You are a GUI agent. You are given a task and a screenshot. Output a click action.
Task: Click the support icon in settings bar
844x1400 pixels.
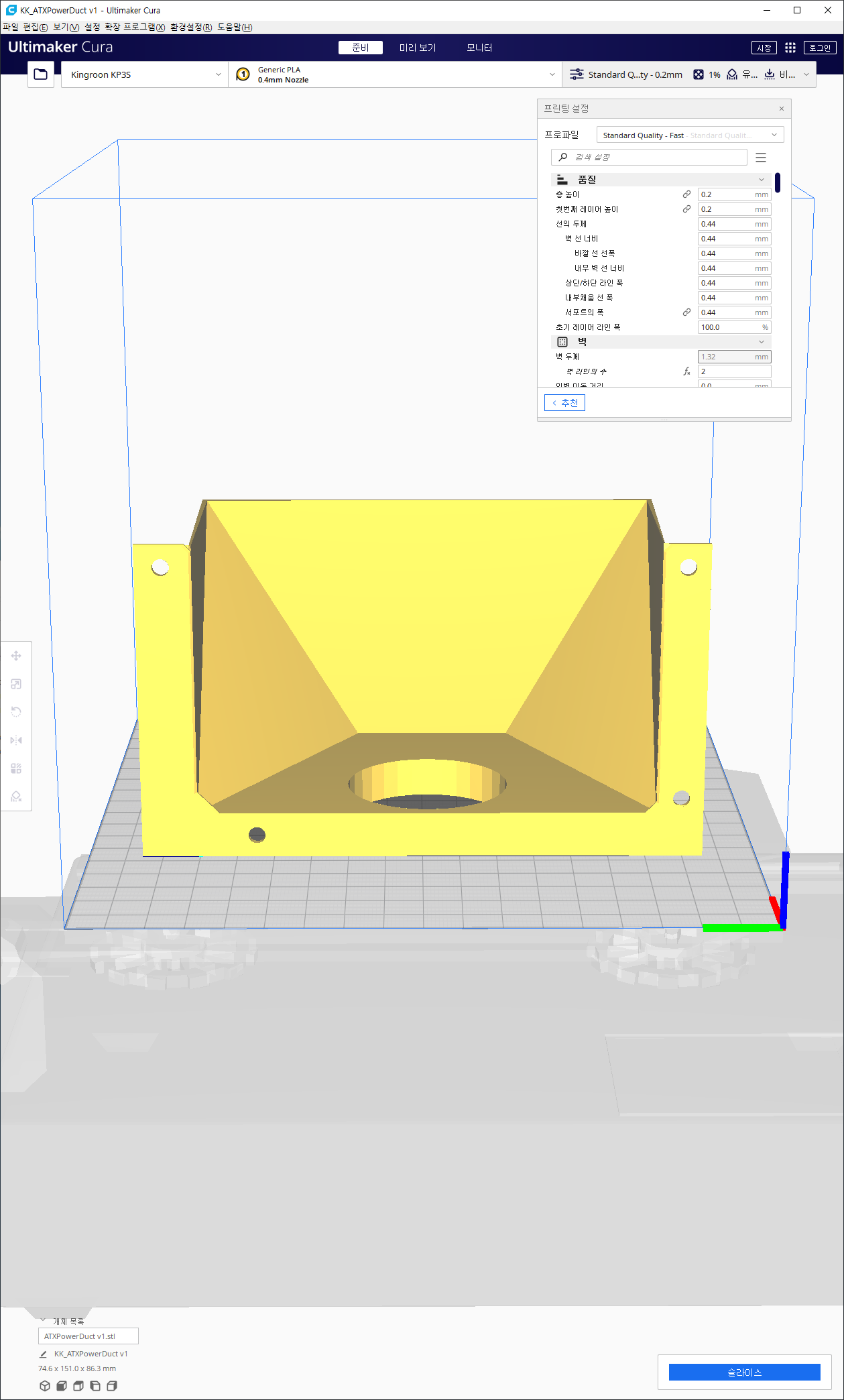coord(732,74)
